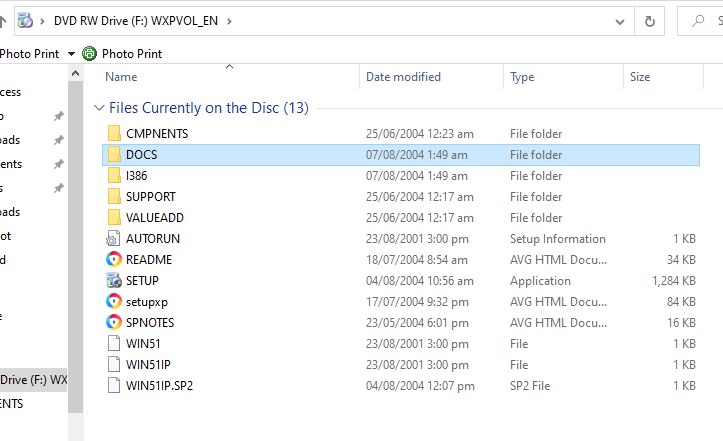Select the SUPPORT folder name

(151, 197)
